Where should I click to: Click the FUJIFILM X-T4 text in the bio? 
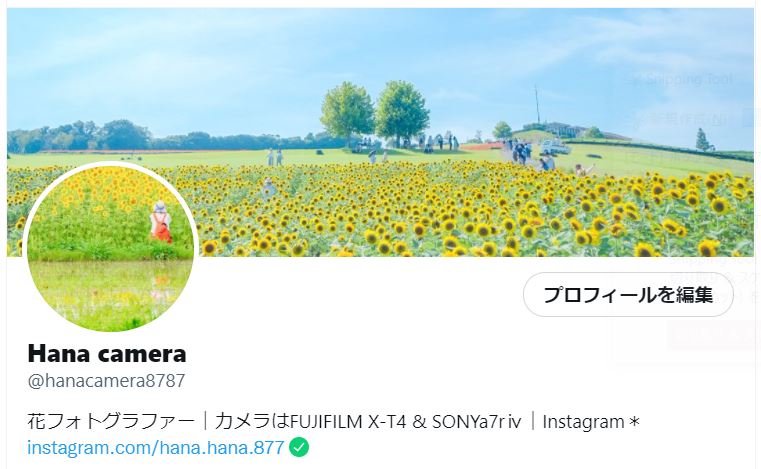(348, 422)
